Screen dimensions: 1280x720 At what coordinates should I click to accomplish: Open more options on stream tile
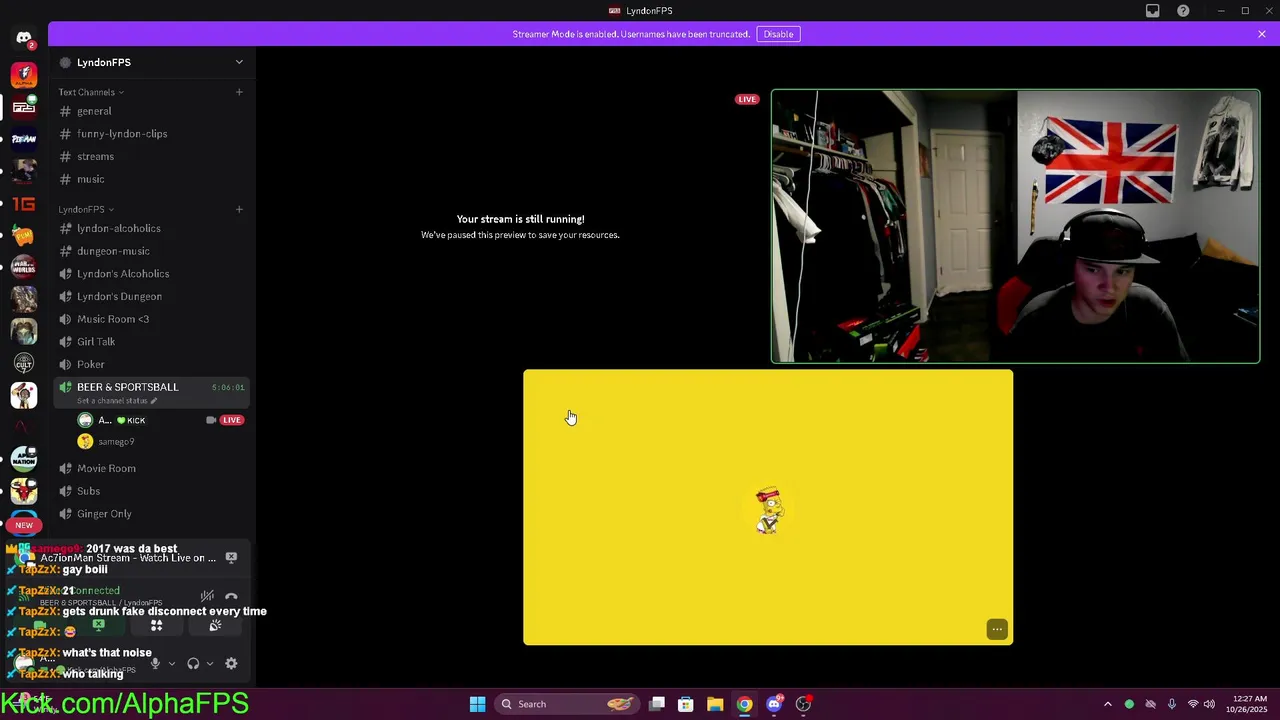(x=997, y=629)
